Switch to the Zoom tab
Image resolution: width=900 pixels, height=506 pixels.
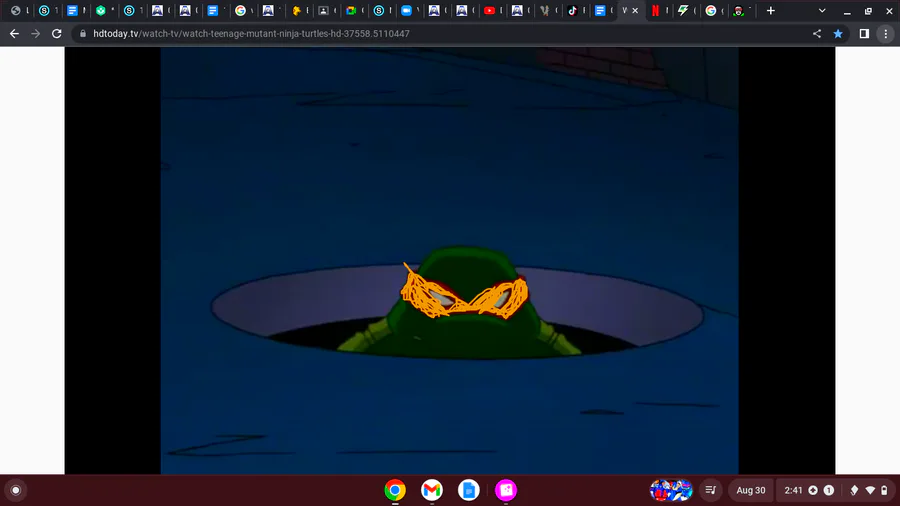click(406, 10)
